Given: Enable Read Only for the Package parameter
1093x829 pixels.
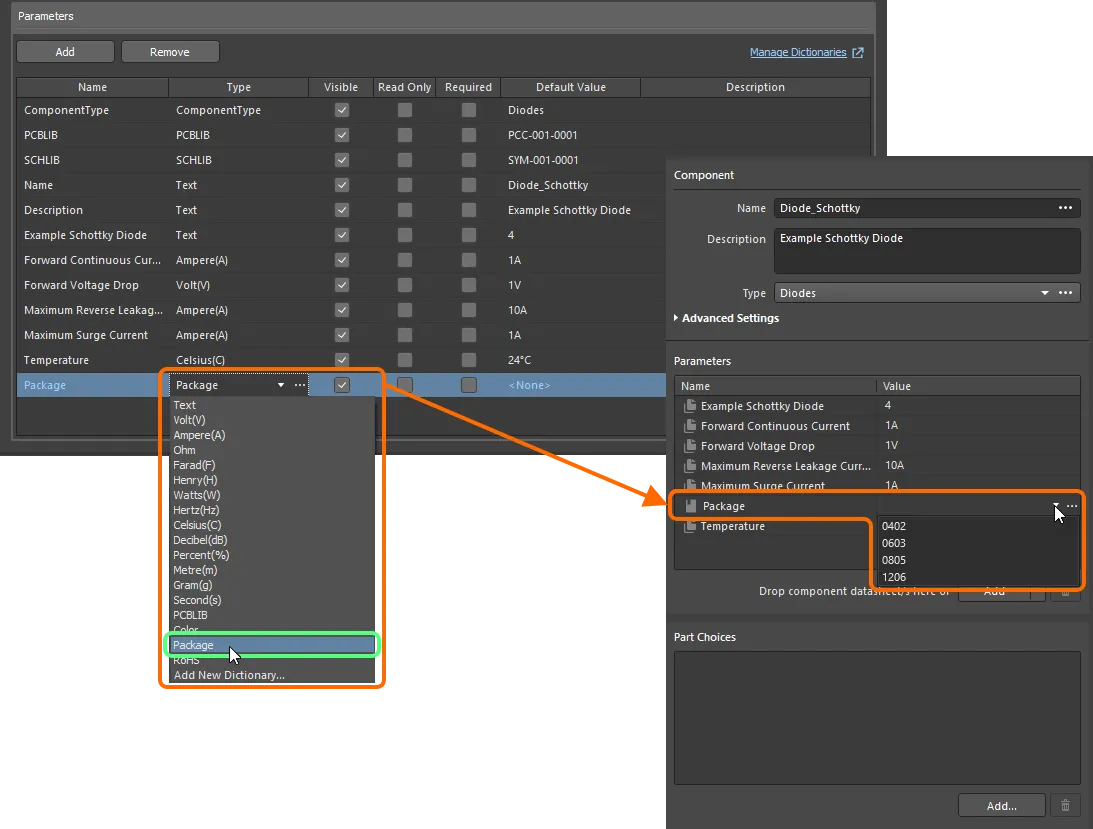Looking at the screenshot, I should click(x=404, y=384).
